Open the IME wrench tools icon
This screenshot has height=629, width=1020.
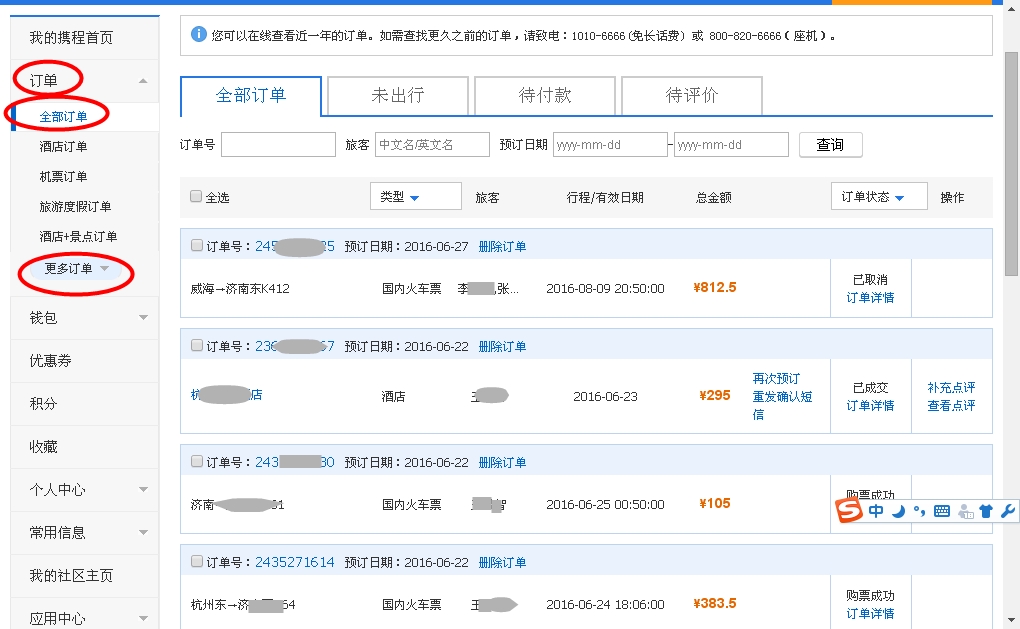coord(1008,511)
